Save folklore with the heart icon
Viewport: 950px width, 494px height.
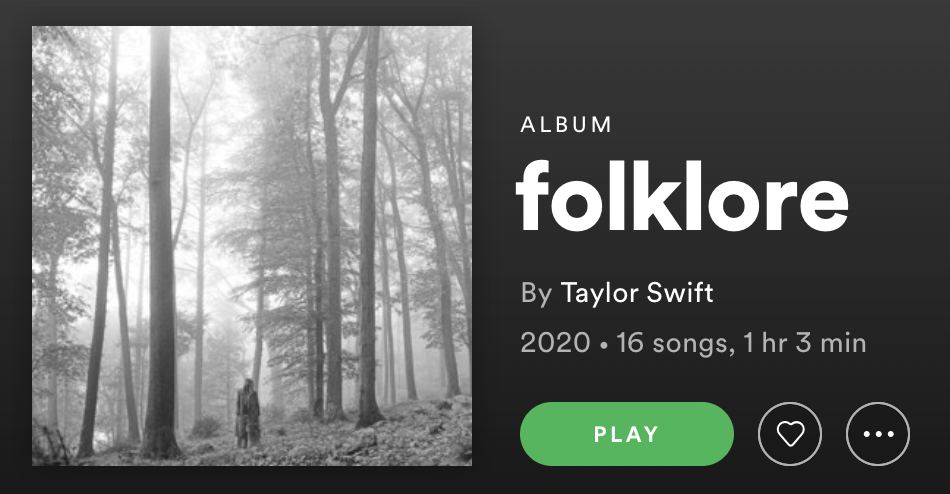coord(789,434)
